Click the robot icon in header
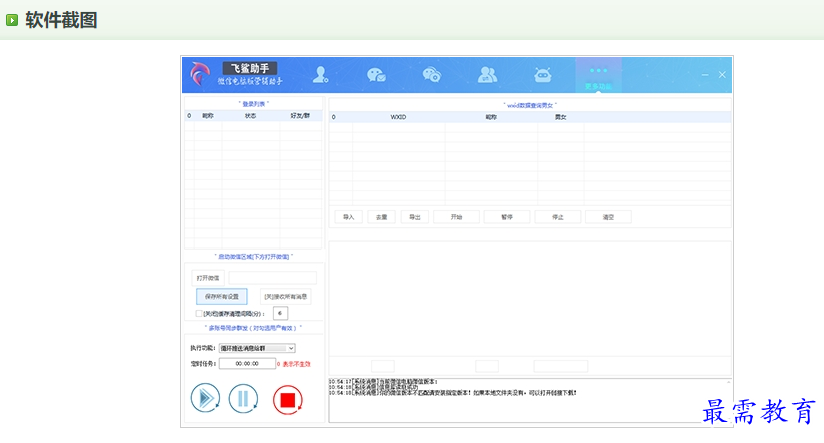 [543, 74]
